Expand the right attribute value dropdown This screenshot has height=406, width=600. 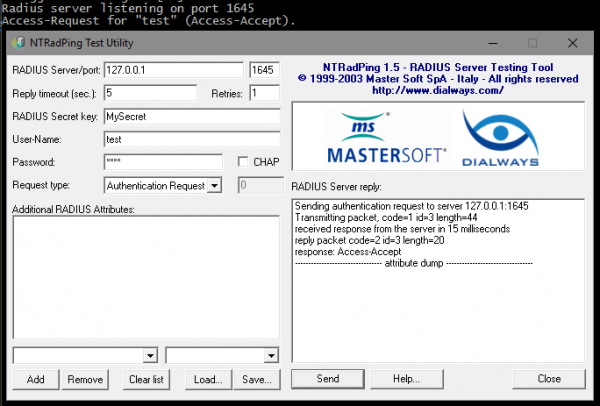point(271,356)
